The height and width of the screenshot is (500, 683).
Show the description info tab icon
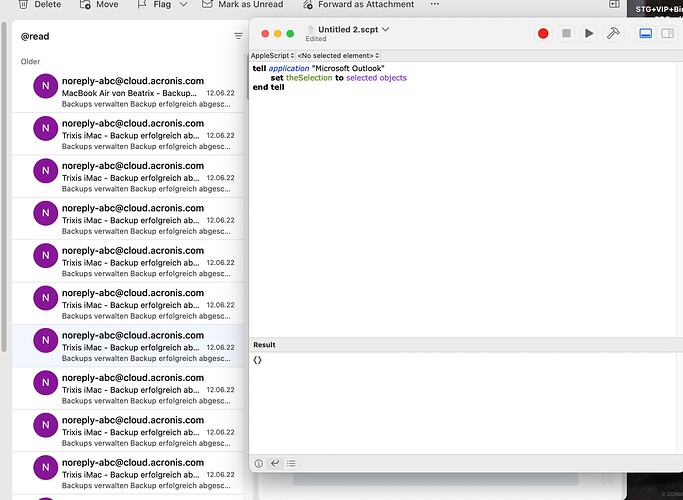pos(258,463)
